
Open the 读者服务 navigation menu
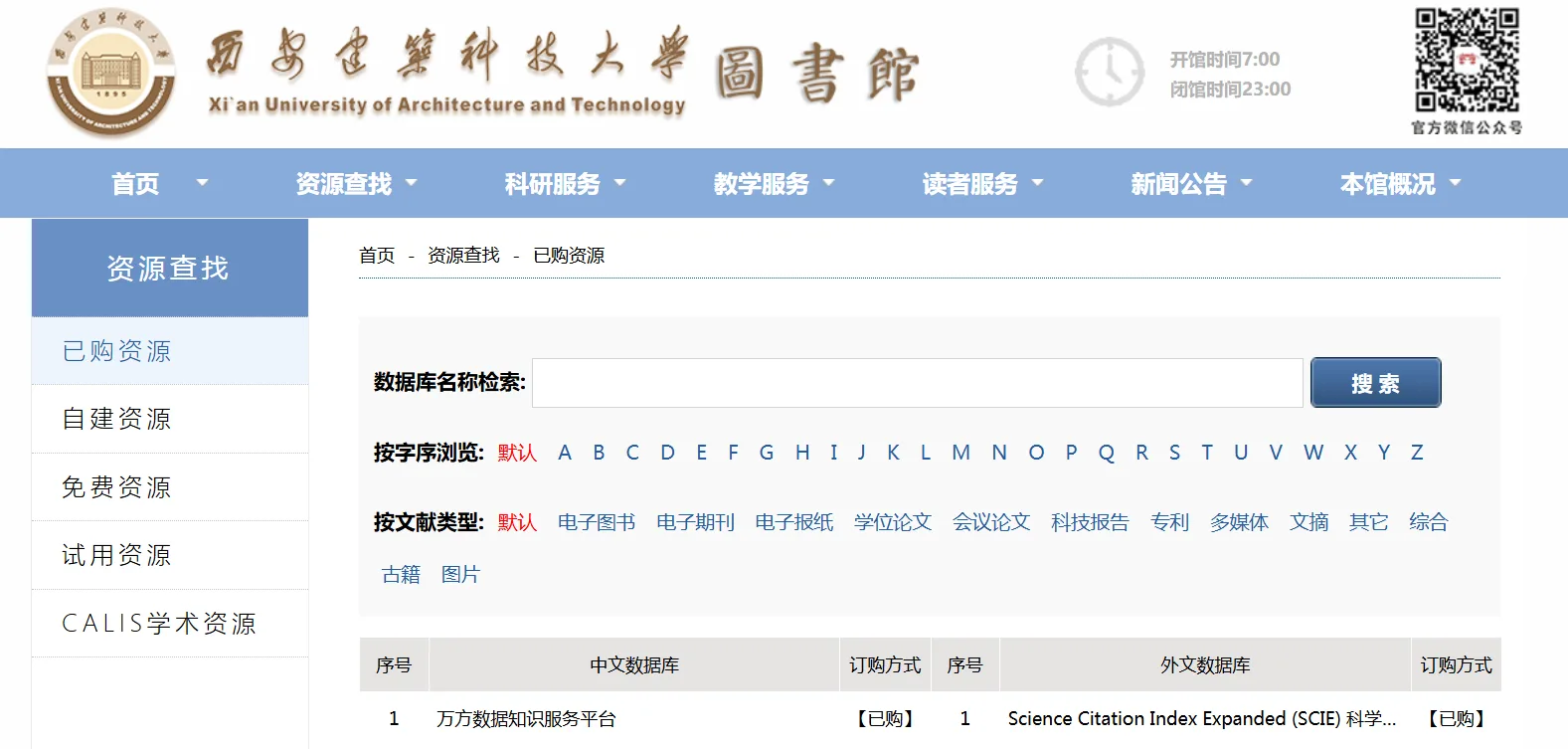click(970, 184)
